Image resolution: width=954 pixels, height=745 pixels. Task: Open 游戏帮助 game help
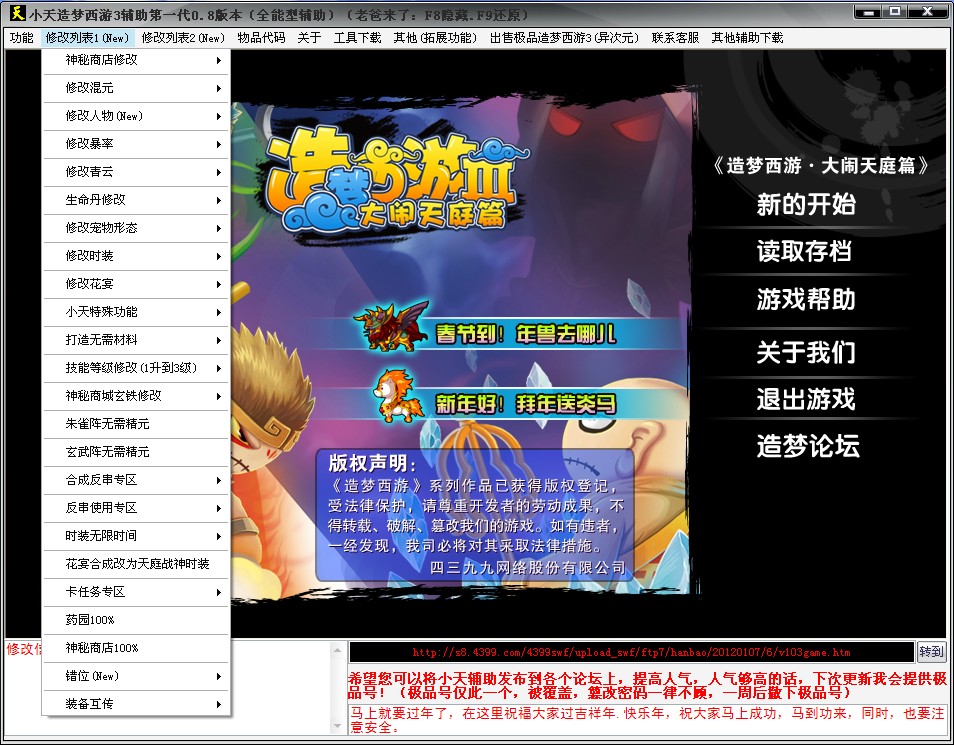[x=806, y=299]
